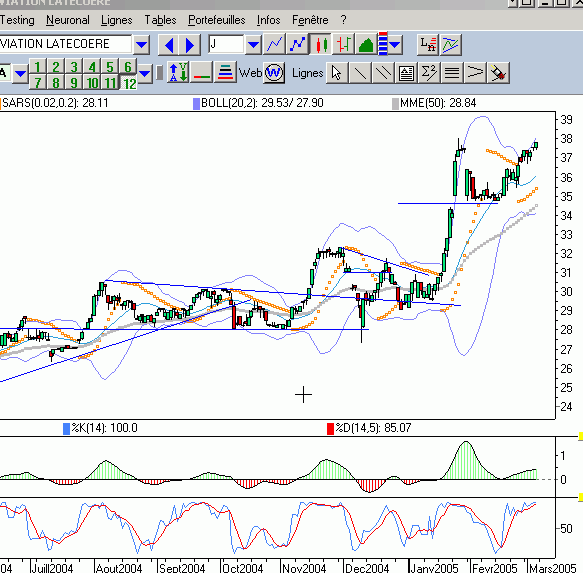Viewport: 583px width, 573px height.
Task: Select duration button 10
Action: pos(92,83)
